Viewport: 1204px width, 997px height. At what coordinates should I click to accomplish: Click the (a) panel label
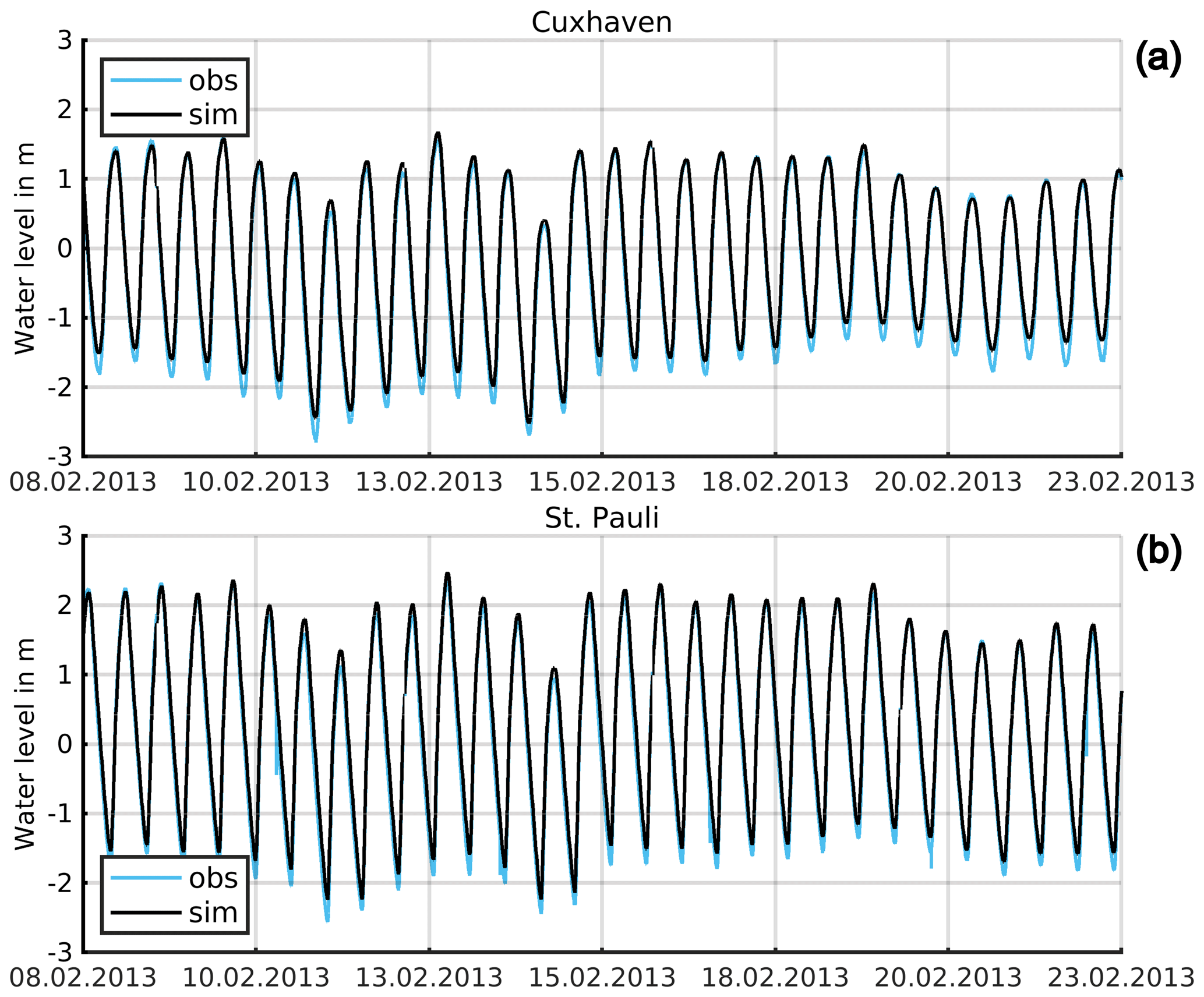[x=1158, y=58]
